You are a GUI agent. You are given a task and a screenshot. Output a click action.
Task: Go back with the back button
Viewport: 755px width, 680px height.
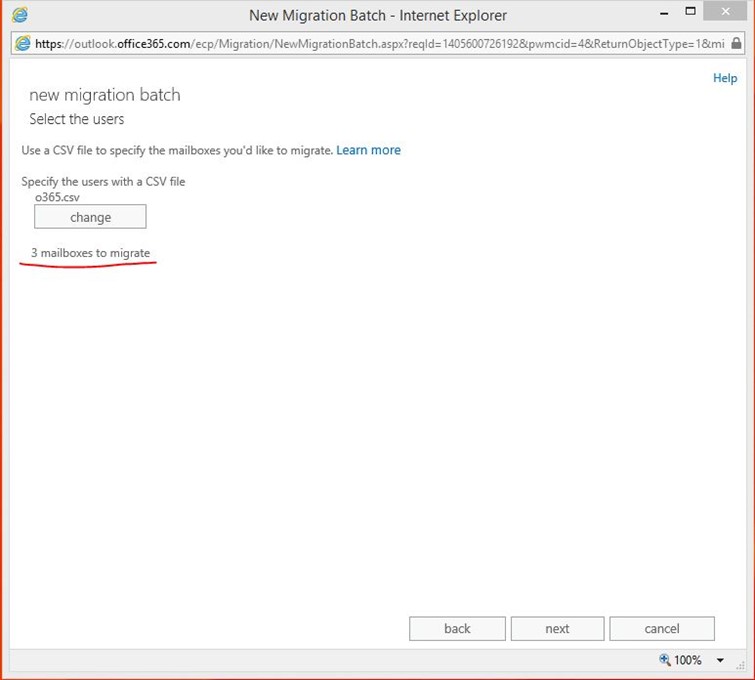(x=457, y=628)
